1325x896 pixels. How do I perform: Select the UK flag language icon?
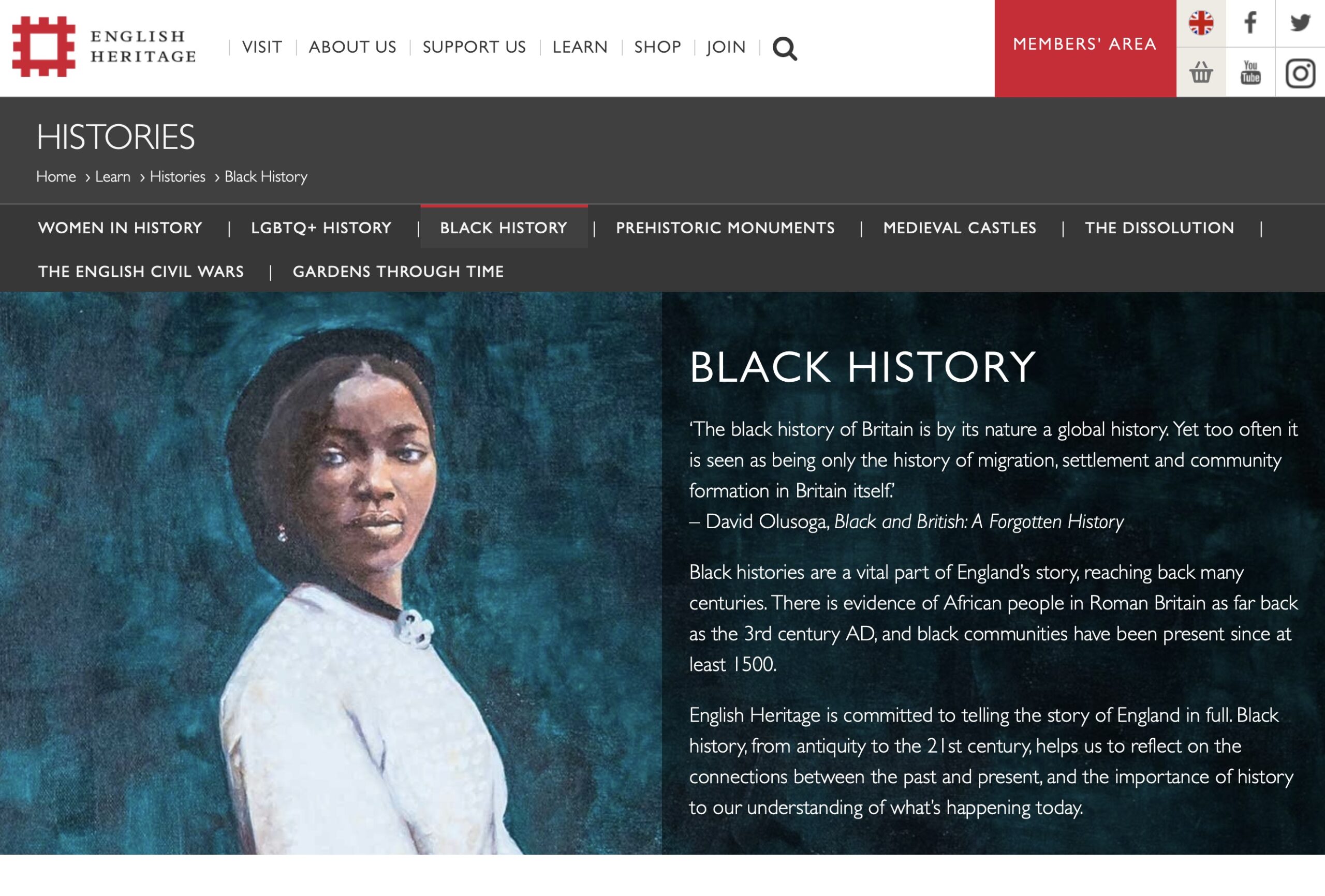pos(1201,23)
